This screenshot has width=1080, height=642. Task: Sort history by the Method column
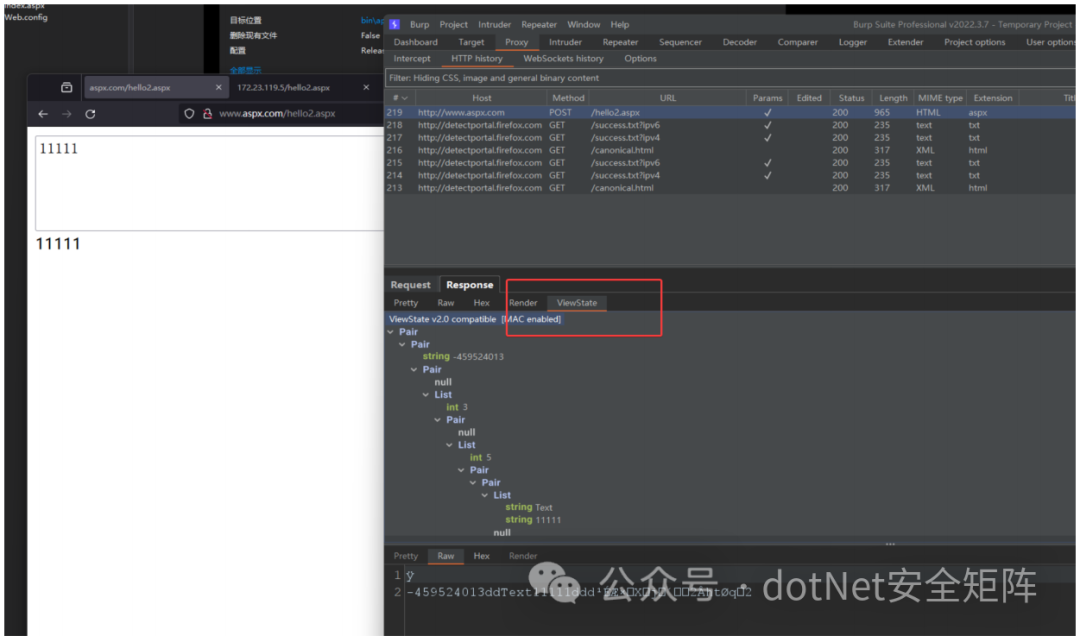pyautogui.click(x=568, y=98)
